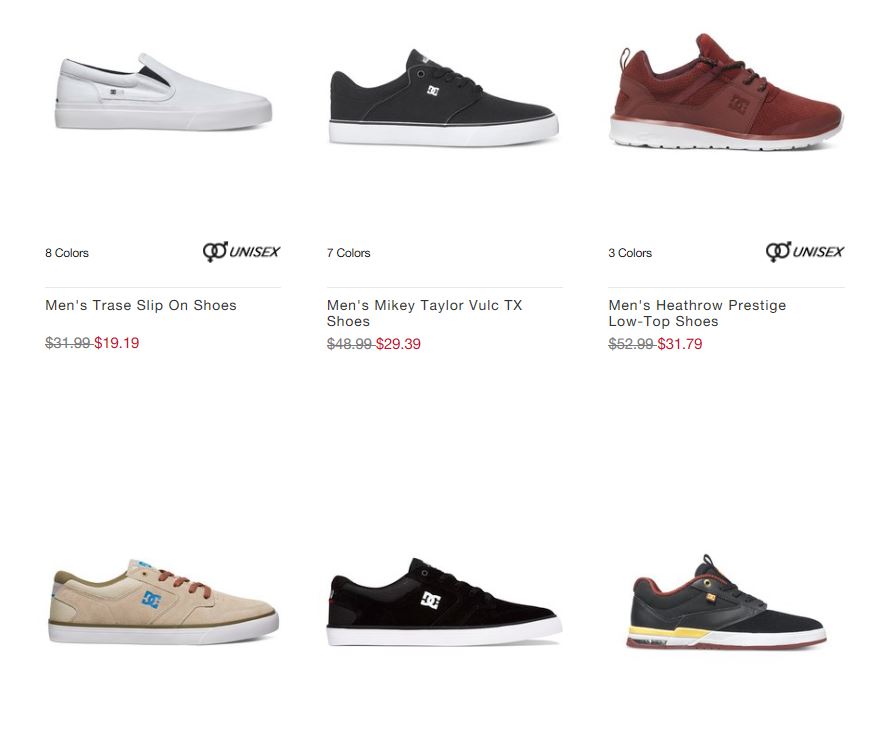Viewport: 874px width, 731px height.
Task: Open Men's Heathrow Prestige Low-Top Shoes link
Action: click(x=697, y=313)
